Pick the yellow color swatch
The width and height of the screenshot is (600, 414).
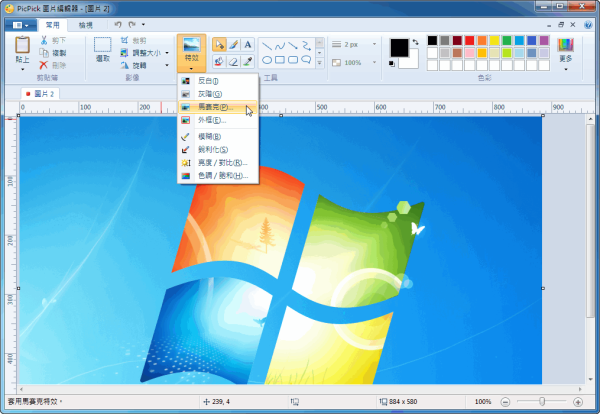494,41
